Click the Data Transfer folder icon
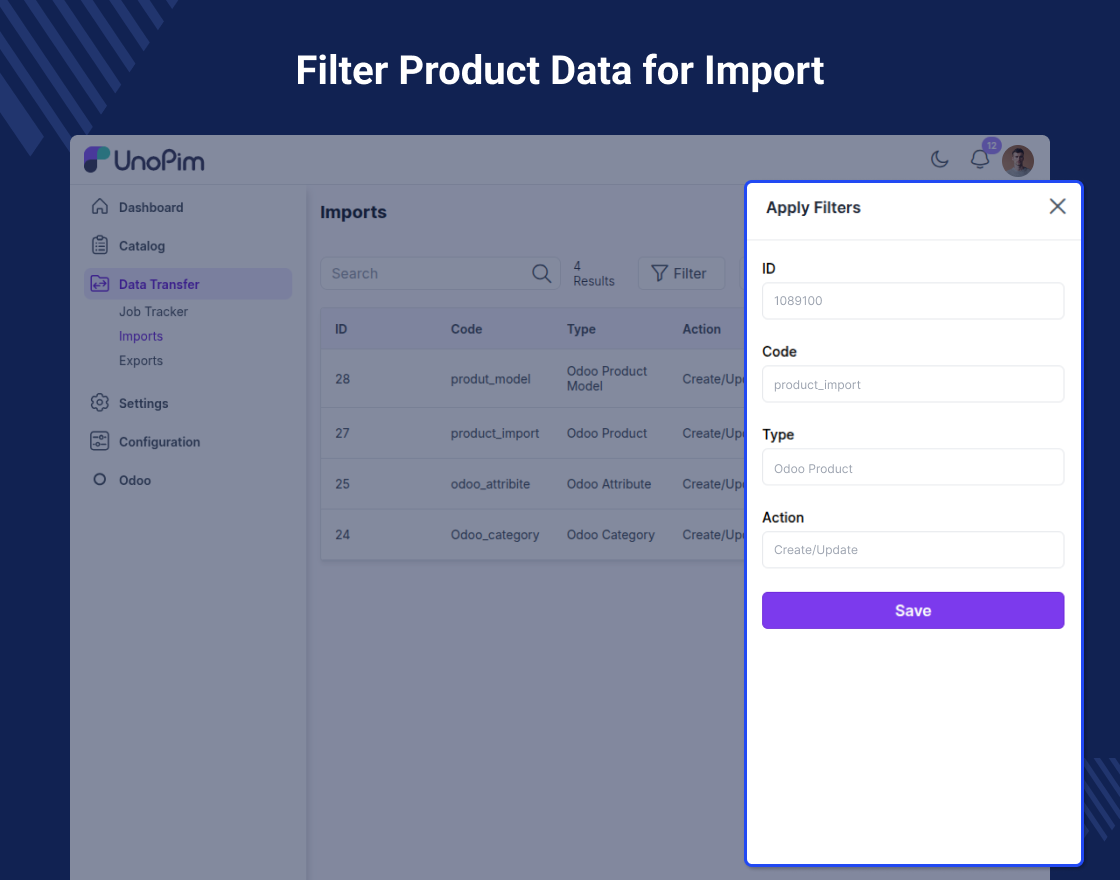The image size is (1120, 880). (x=100, y=284)
